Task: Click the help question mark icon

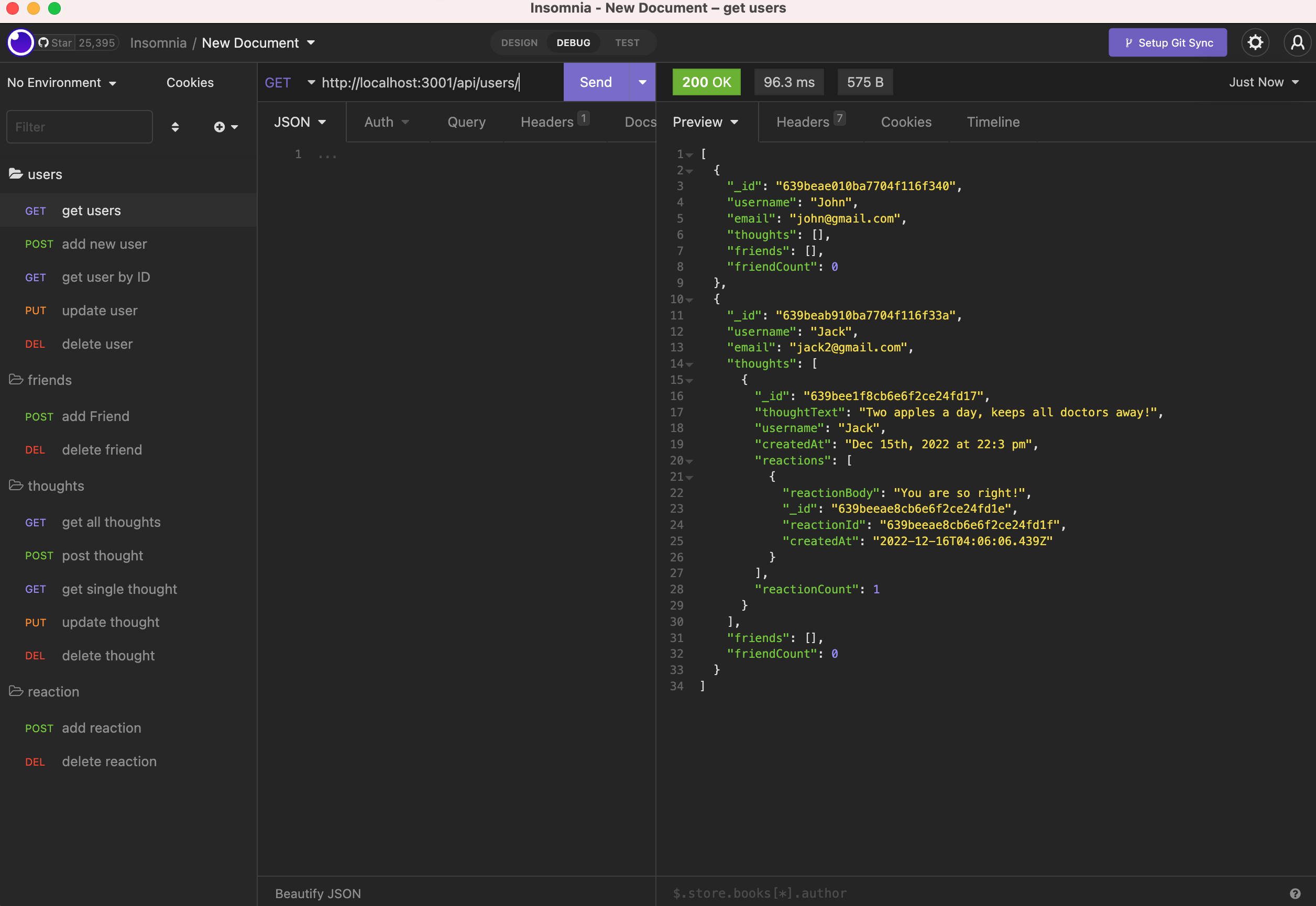Action: [1295, 892]
